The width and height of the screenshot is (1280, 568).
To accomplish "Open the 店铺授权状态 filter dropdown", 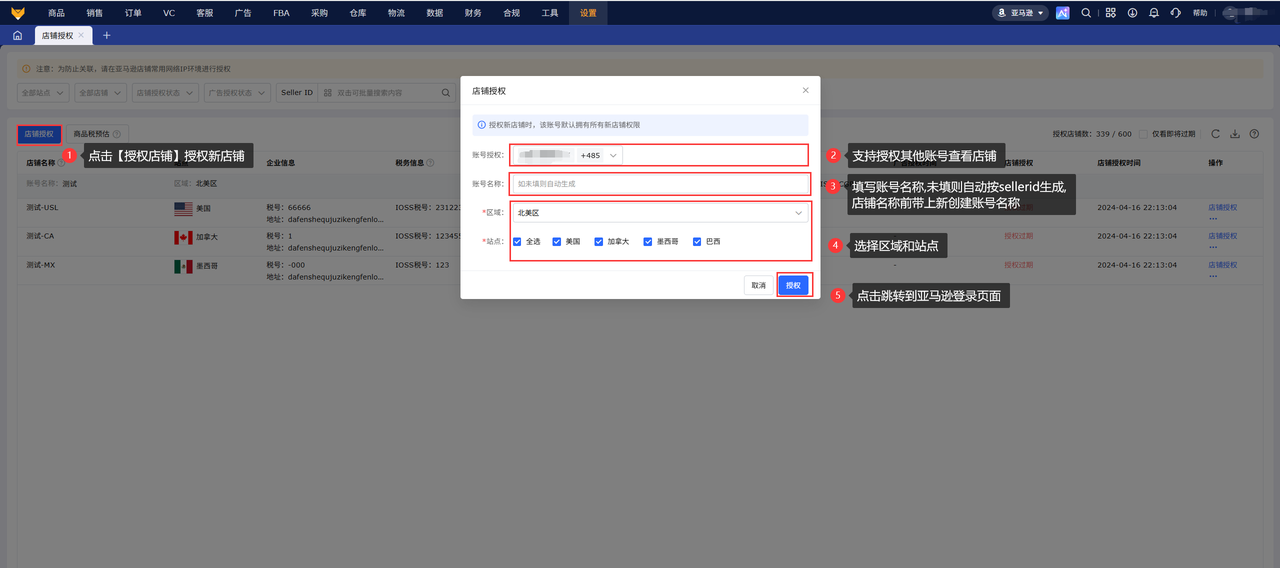I will tap(165, 93).
